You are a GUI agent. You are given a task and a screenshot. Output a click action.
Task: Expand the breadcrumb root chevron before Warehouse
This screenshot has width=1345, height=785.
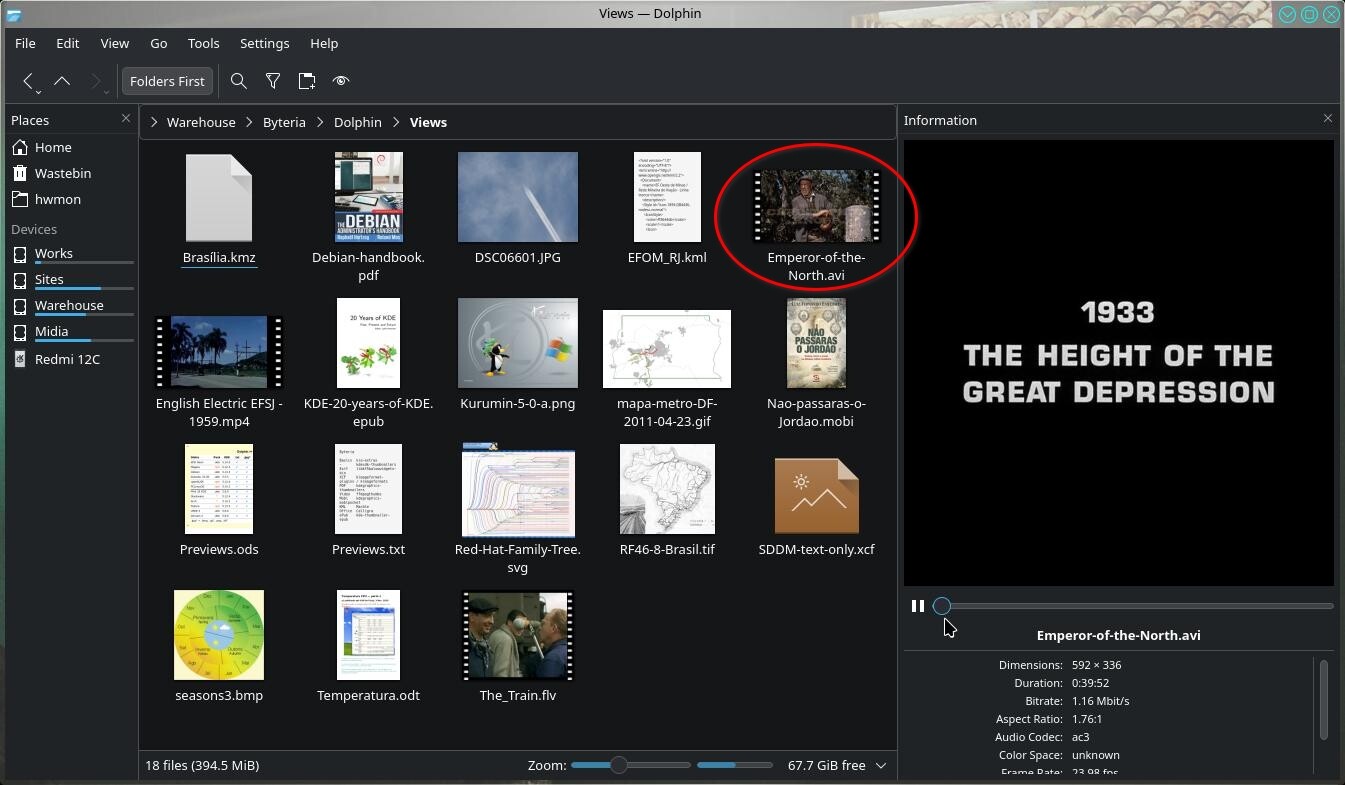coord(154,122)
